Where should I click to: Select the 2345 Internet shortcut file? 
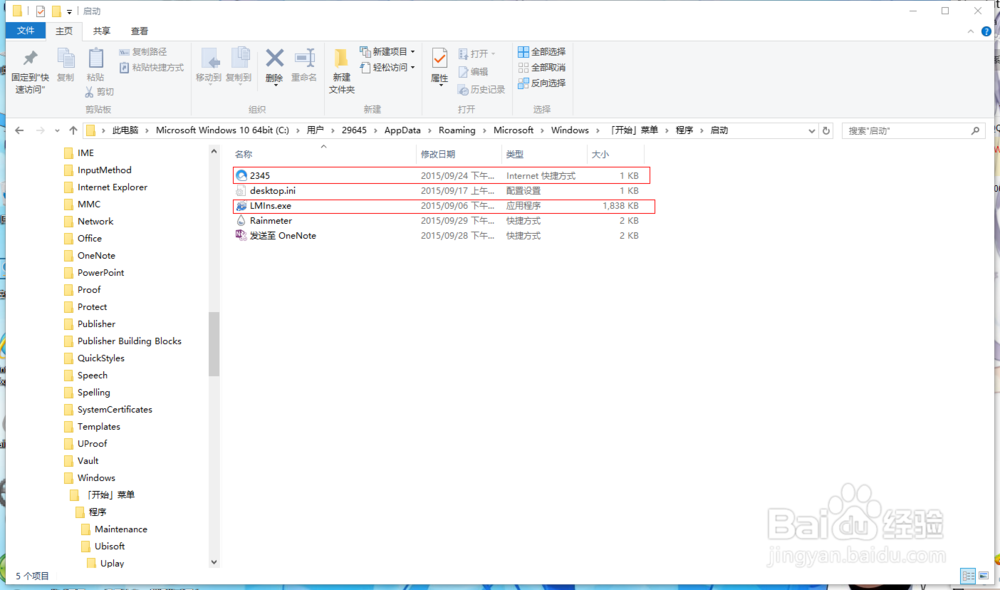[441, 175]
